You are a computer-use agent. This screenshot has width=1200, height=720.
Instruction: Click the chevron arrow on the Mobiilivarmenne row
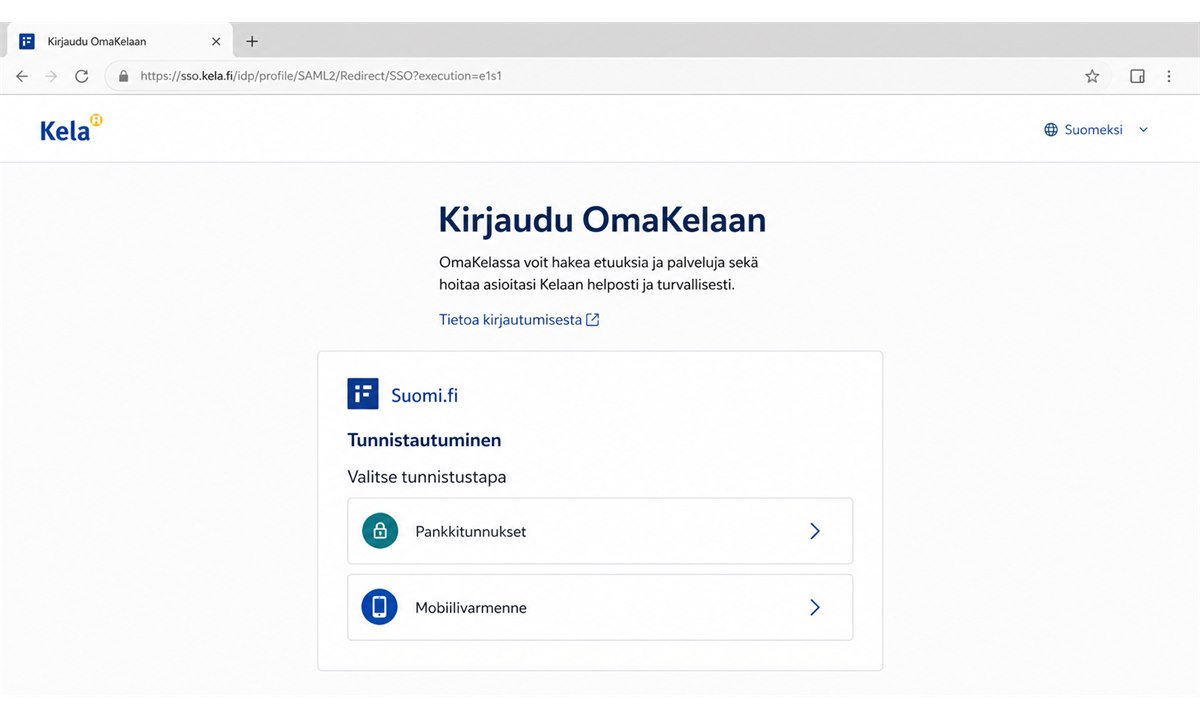pyautogui.click(x=815, y=607)
